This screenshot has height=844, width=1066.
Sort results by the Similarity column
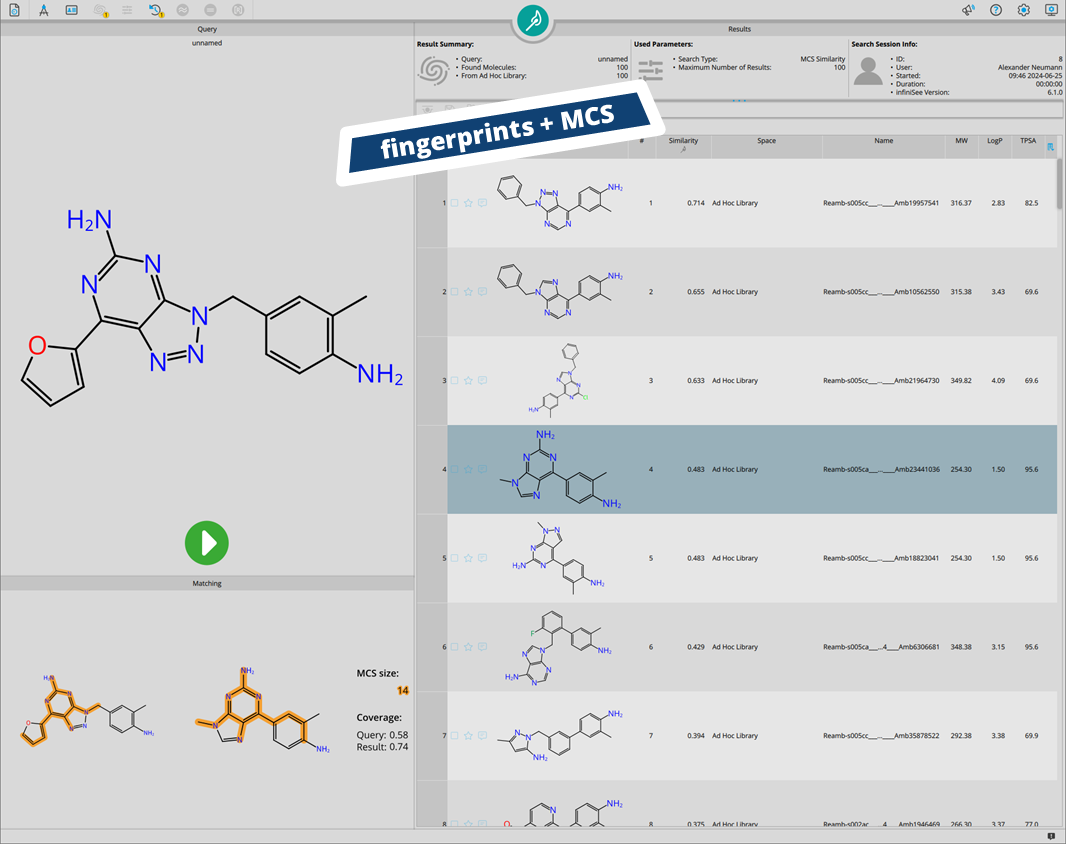pos(683,141)
